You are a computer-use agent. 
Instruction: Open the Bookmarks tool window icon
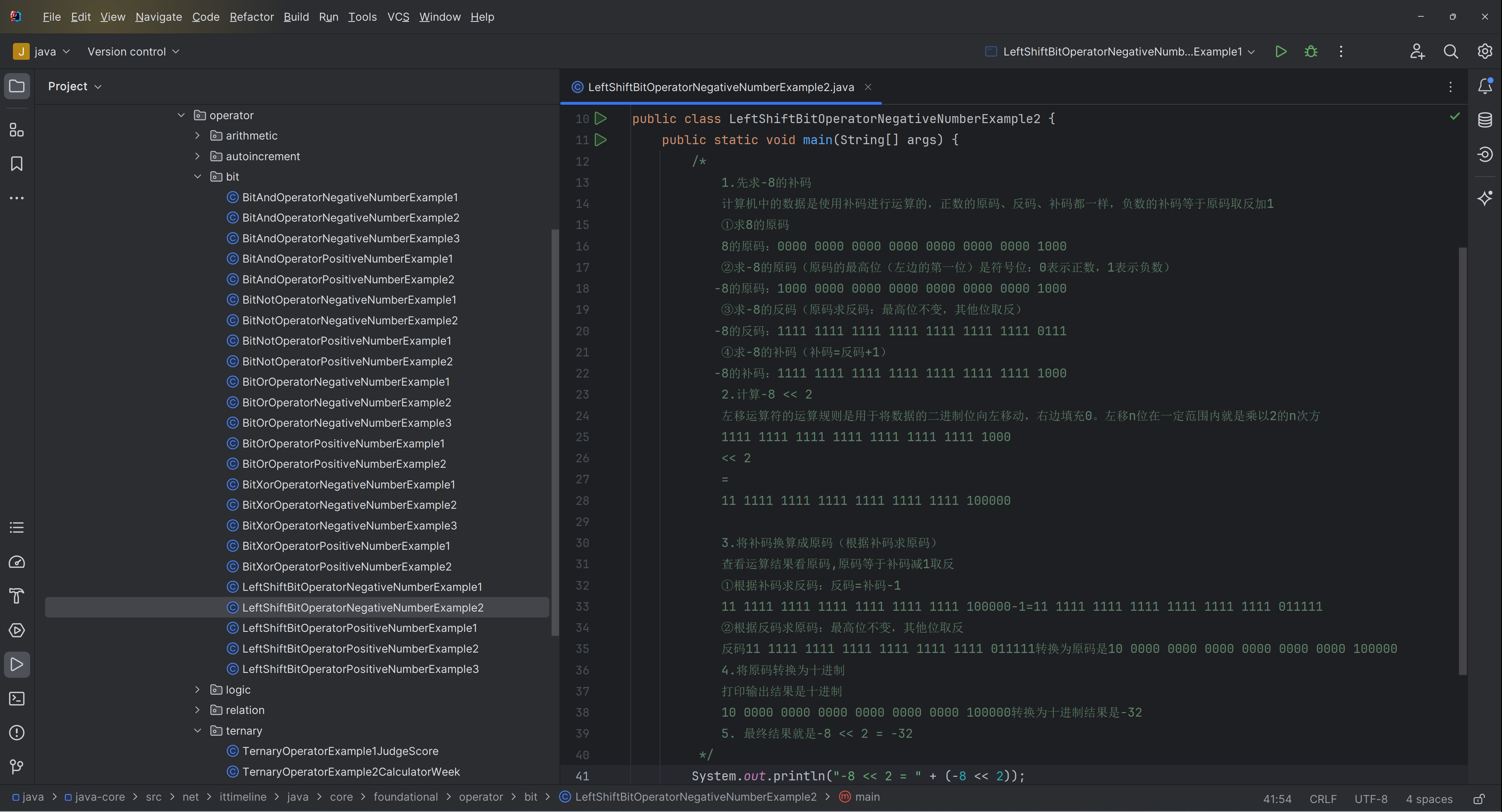point(17,164)
